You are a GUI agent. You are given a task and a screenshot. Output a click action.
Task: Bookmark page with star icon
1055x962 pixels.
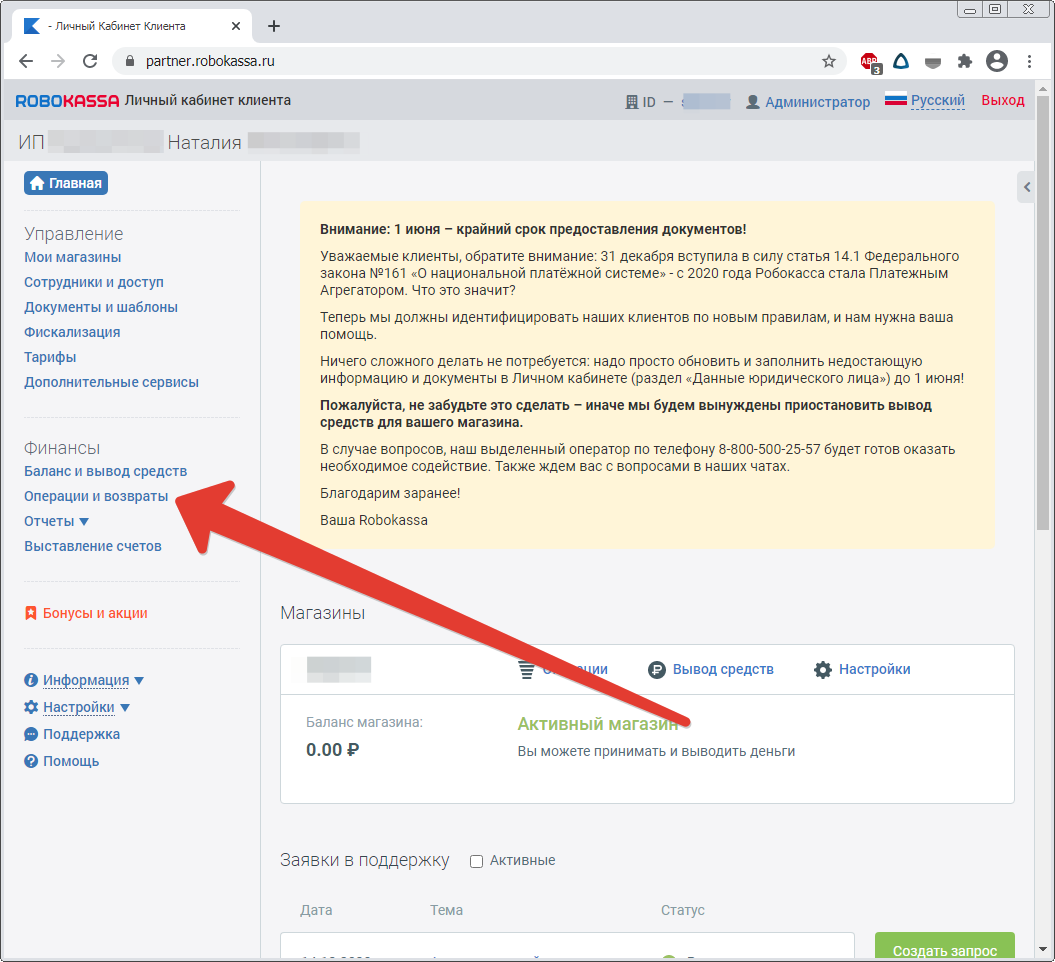[x=828, y=61]
